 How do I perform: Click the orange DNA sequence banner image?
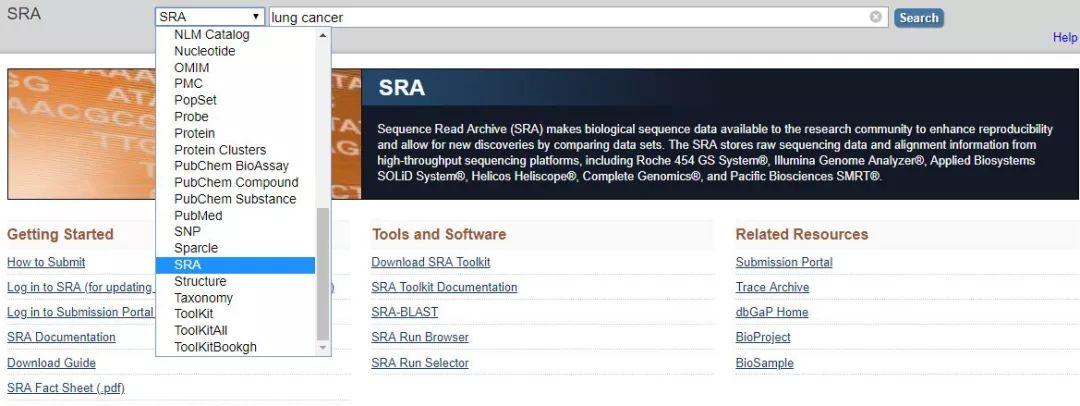coord(81,134)
